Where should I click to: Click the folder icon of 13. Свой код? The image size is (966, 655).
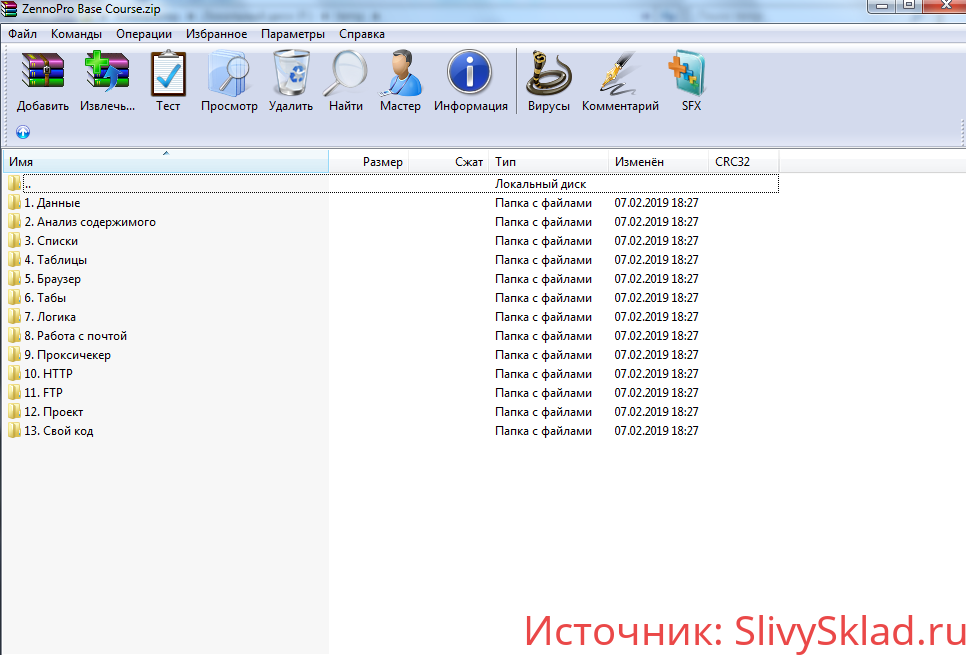14,431
